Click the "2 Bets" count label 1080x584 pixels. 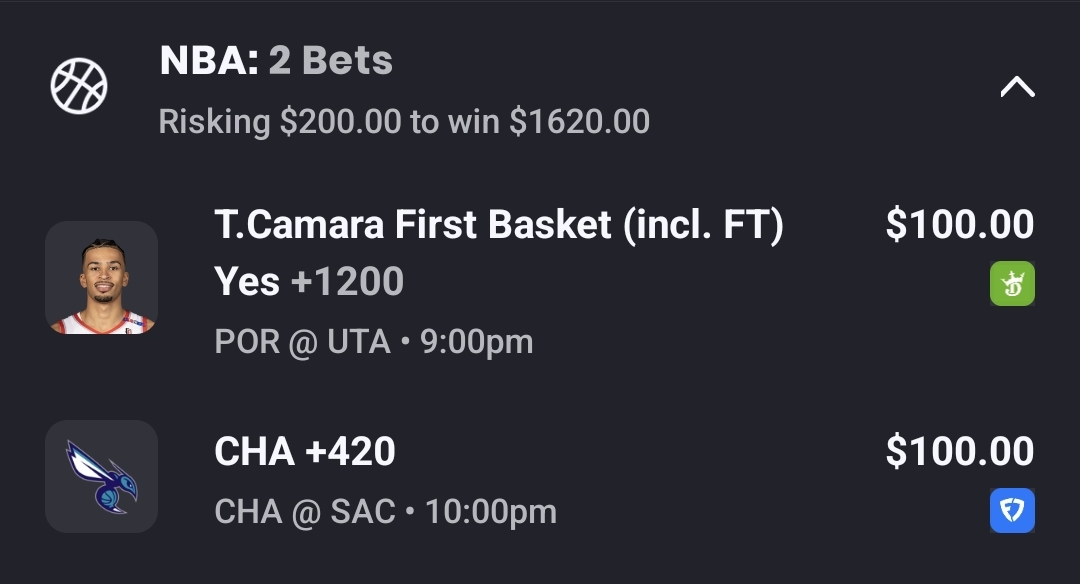[330, 62]
